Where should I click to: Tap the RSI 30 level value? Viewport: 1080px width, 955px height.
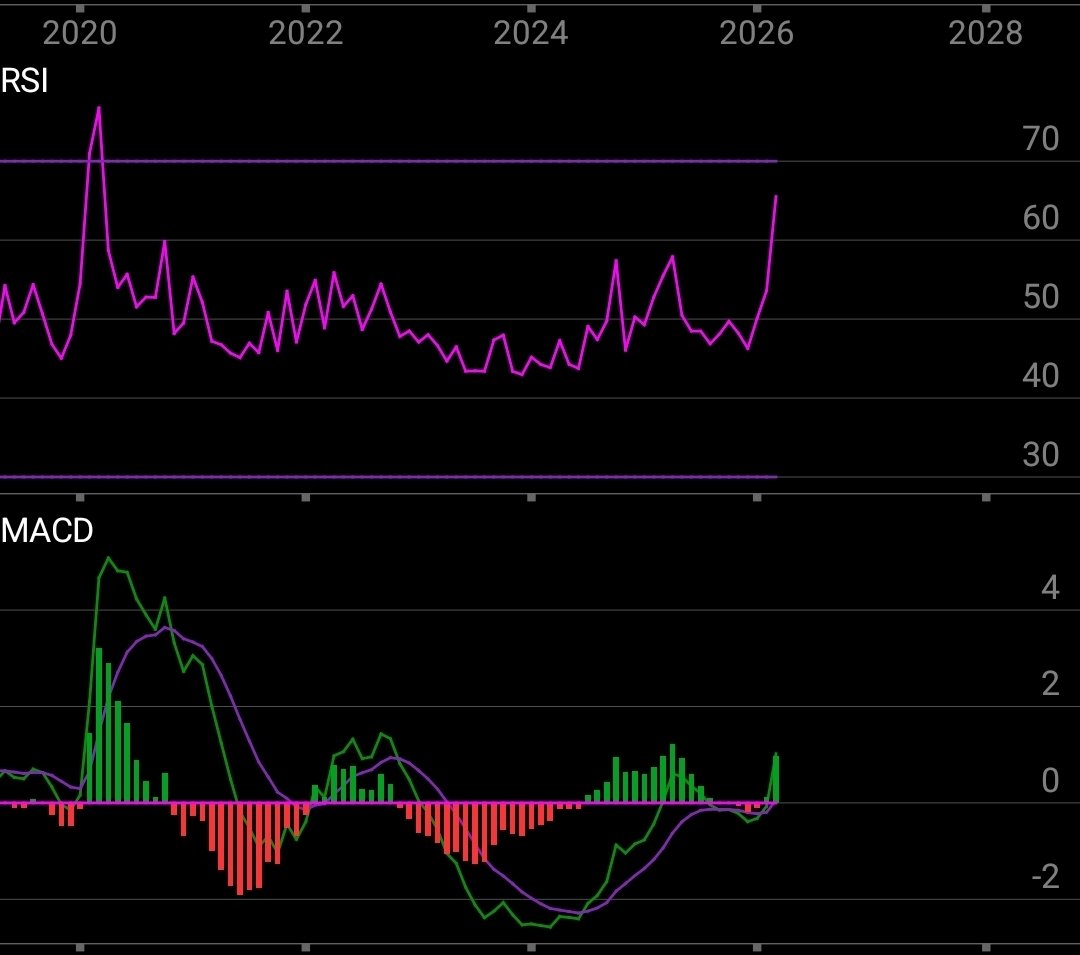click(1041, 455)
